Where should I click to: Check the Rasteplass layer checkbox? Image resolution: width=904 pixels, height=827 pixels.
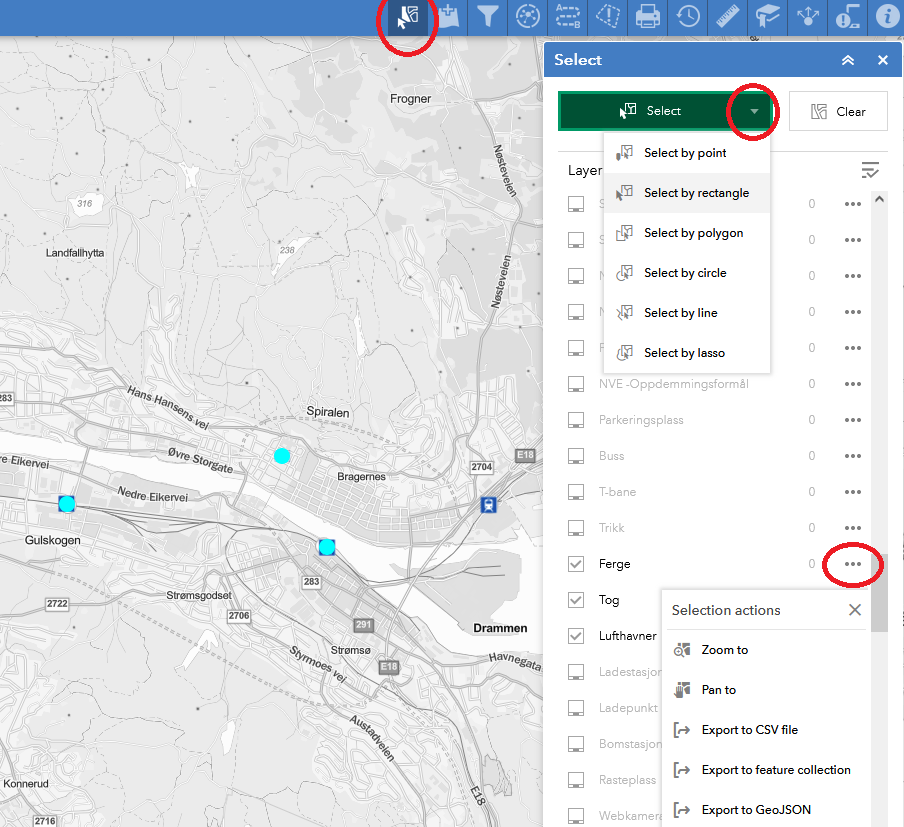click(x=576, y=780)
